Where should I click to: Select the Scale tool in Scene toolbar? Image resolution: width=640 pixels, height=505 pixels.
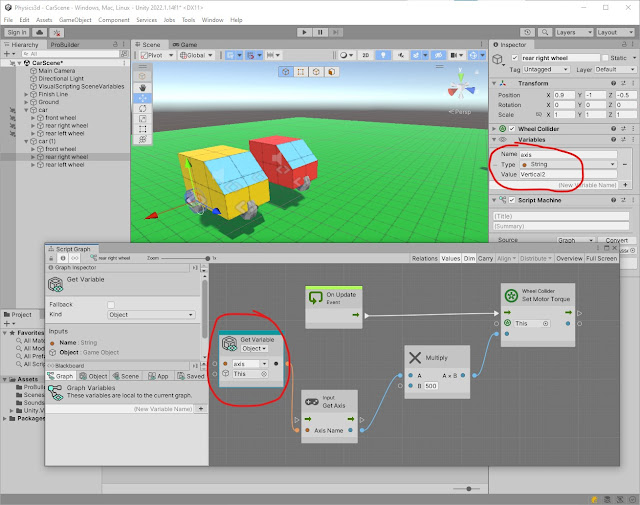[x=142, y=119]
